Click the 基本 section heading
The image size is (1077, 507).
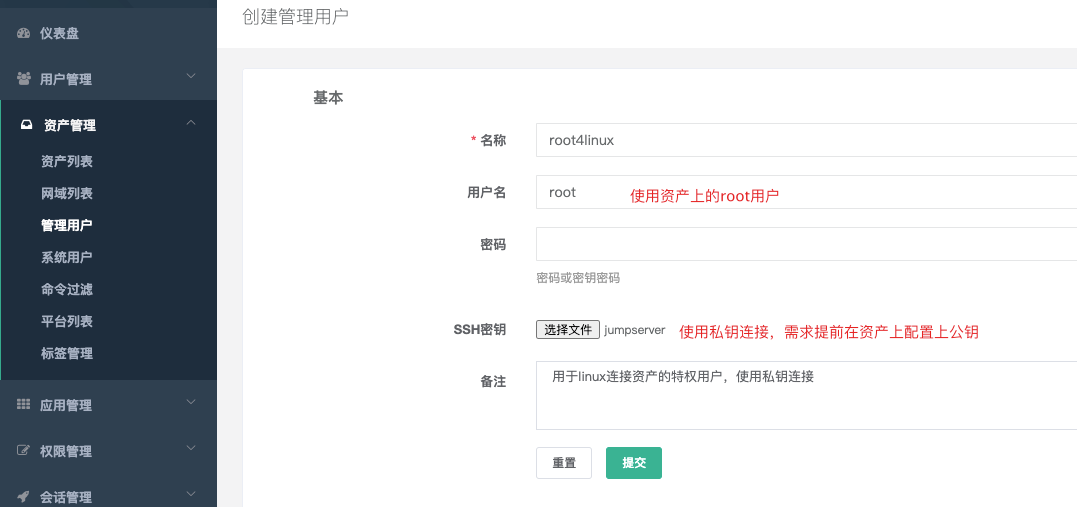pyautogui.click(x=328, y=98)
